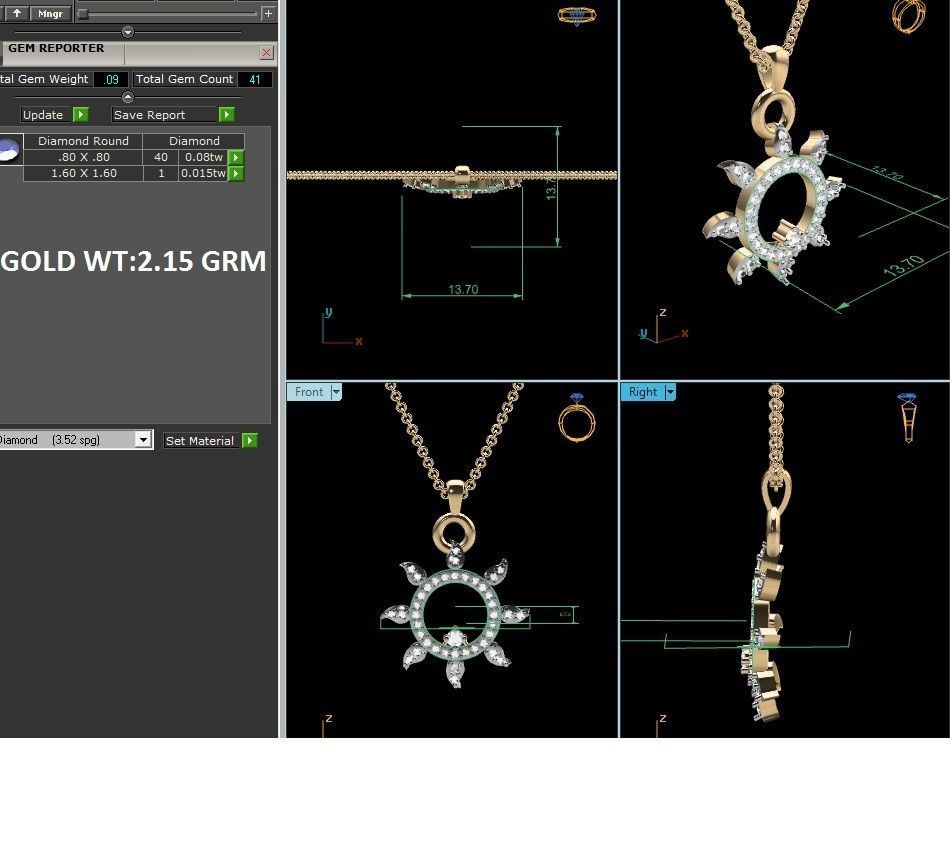Click the 13.70 dimension in top viewport
The height and width of the screenshot is (867, 950).
463,290
